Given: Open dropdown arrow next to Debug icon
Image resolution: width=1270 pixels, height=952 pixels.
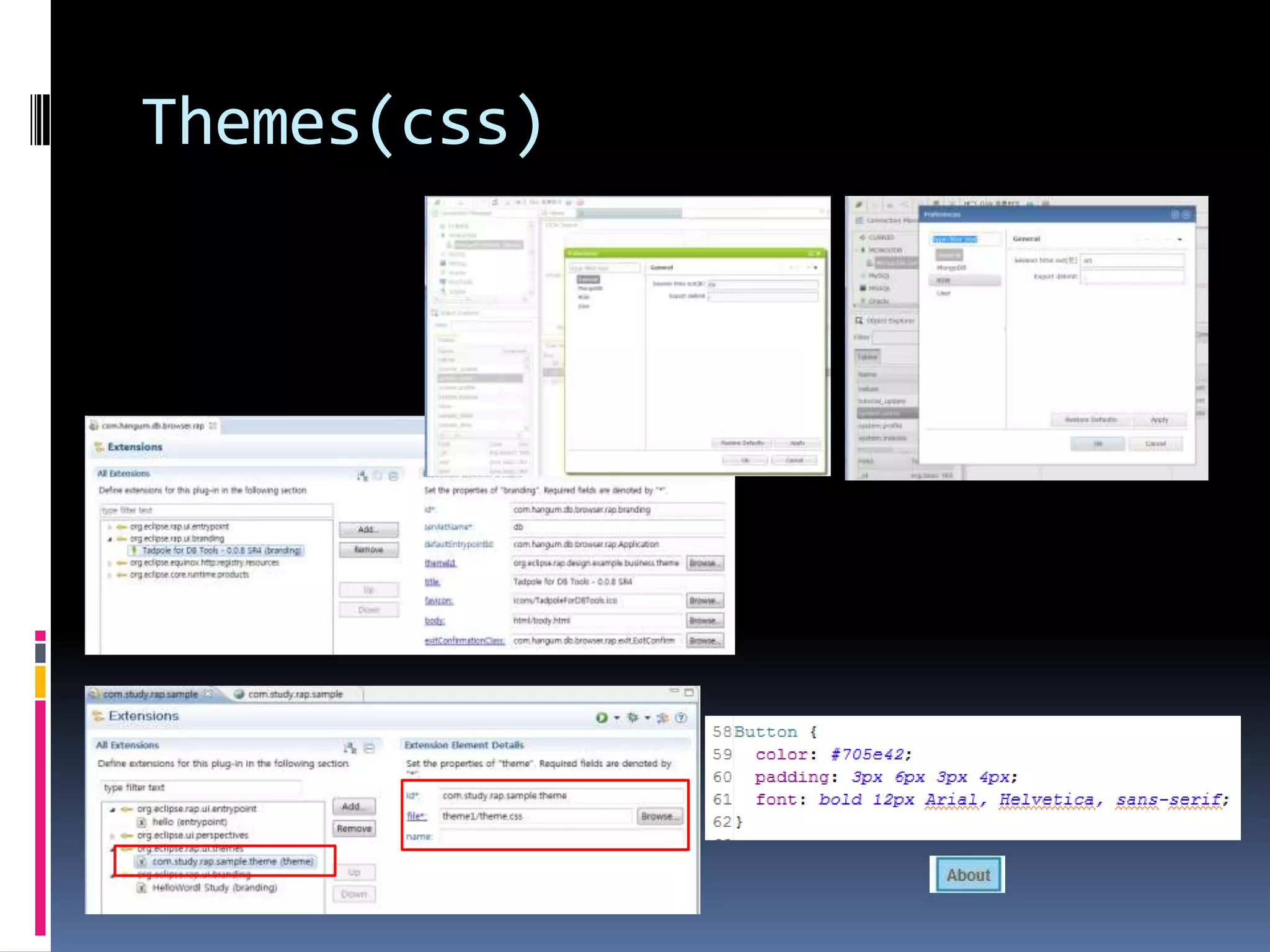Looking at the screenshot, I should pos(647,718).
